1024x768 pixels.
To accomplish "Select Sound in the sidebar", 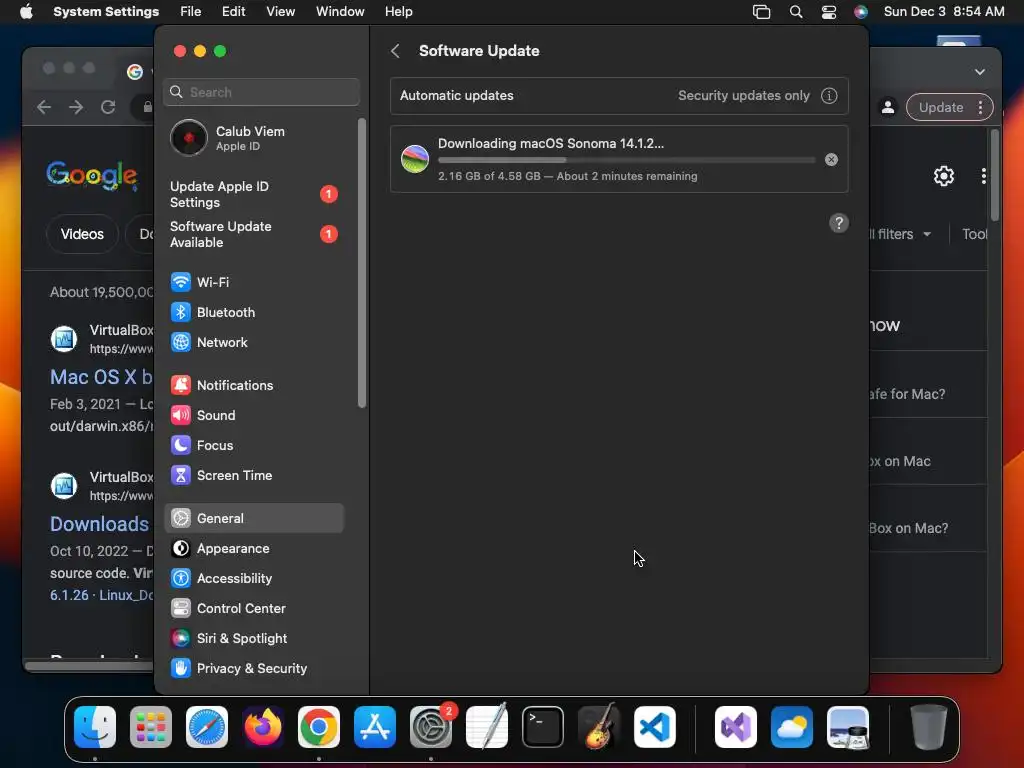I will coord(253,415).
